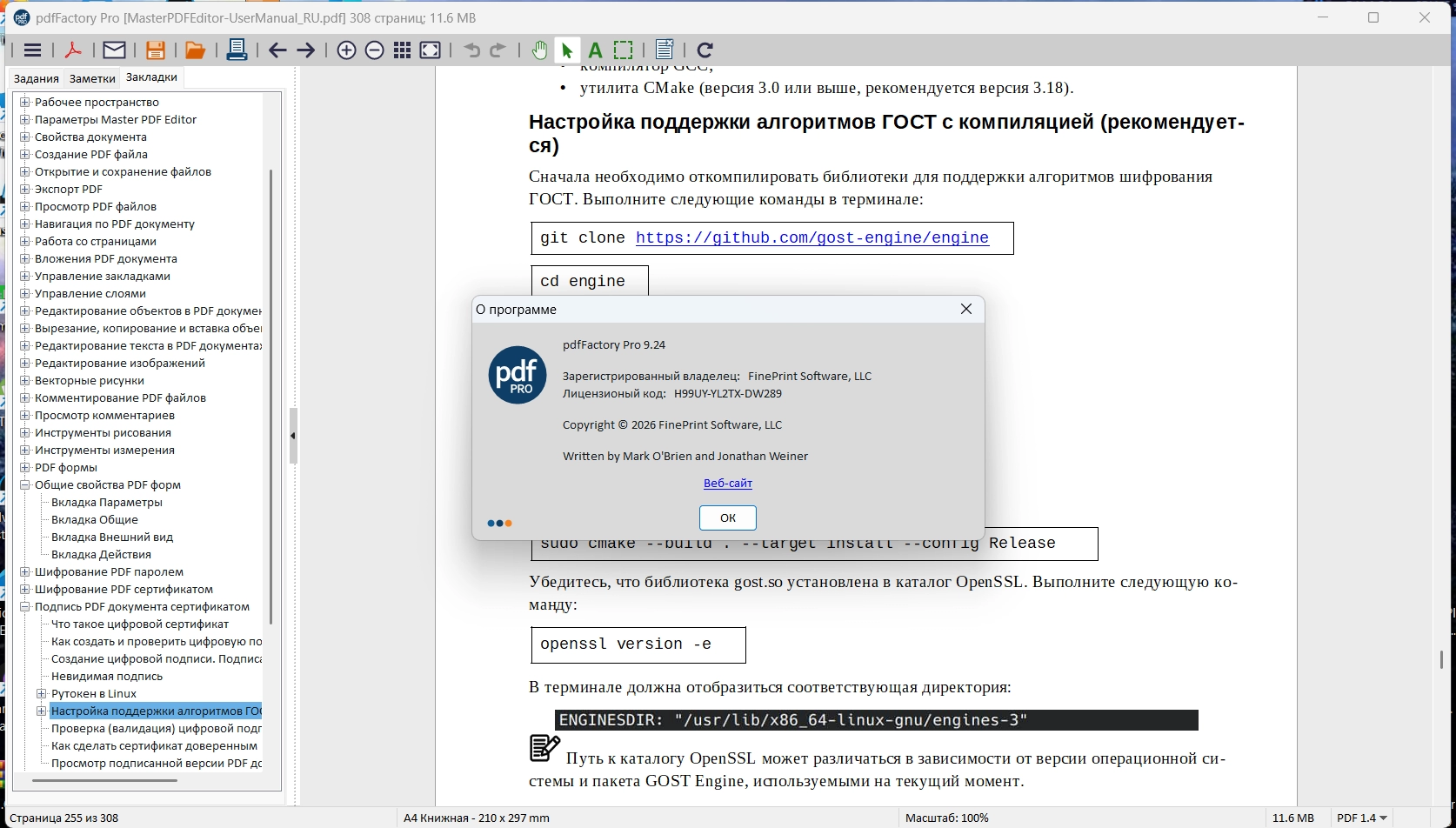Screen dimensions: 1456x828
Task: Select the dashed rectangle snapshot tool
Action: (623, 50)
